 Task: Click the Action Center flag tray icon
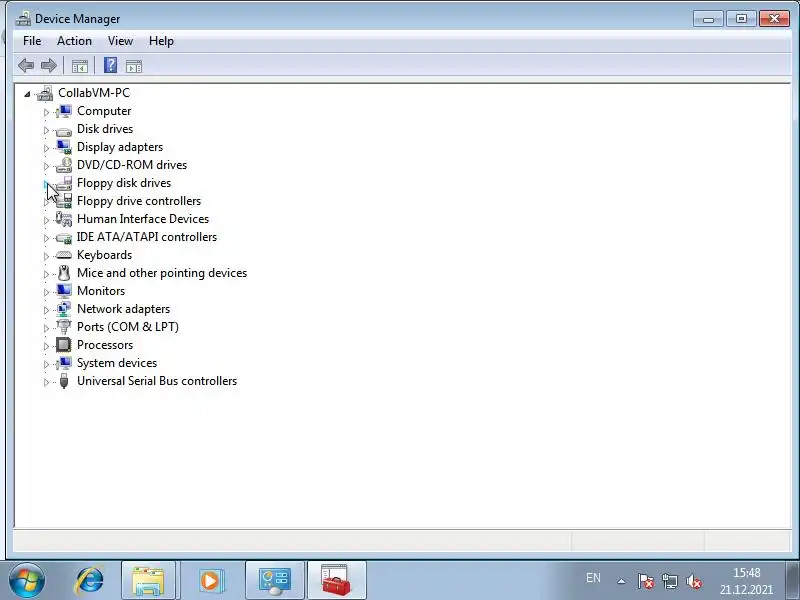click(645, 581)
